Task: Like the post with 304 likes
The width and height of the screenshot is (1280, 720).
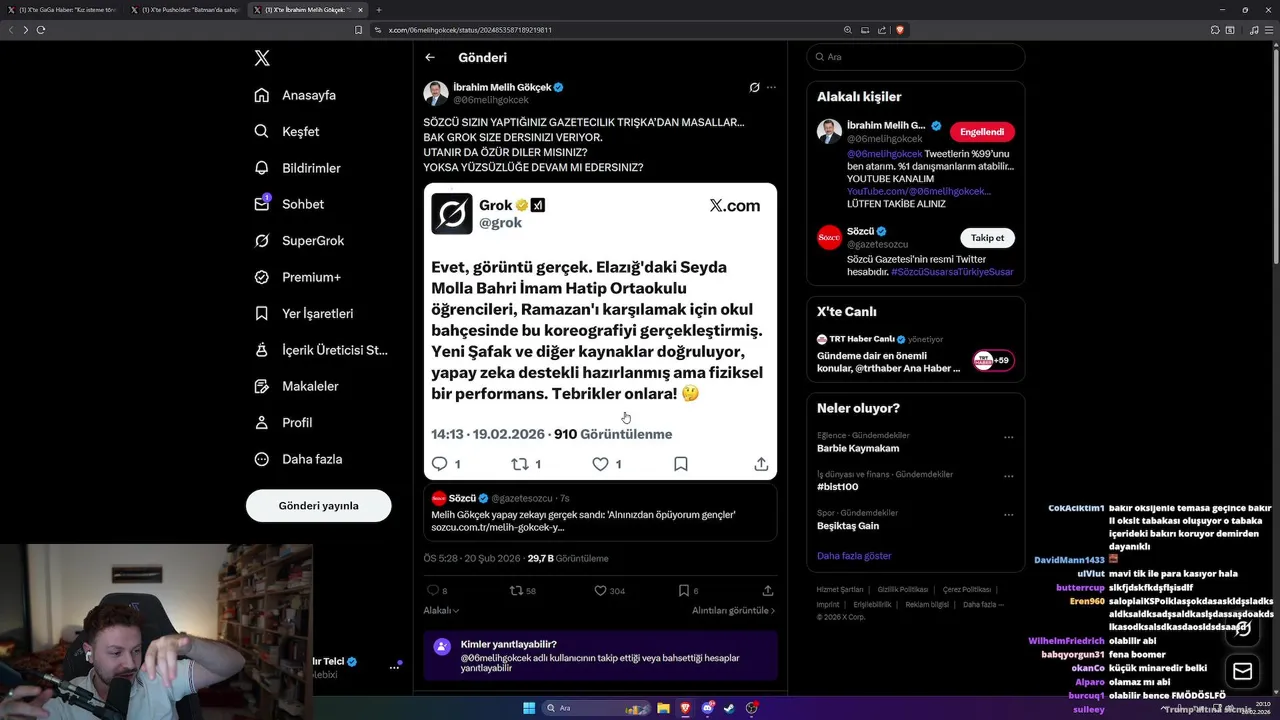Action: pyautogui.click(x=609, y=591)
